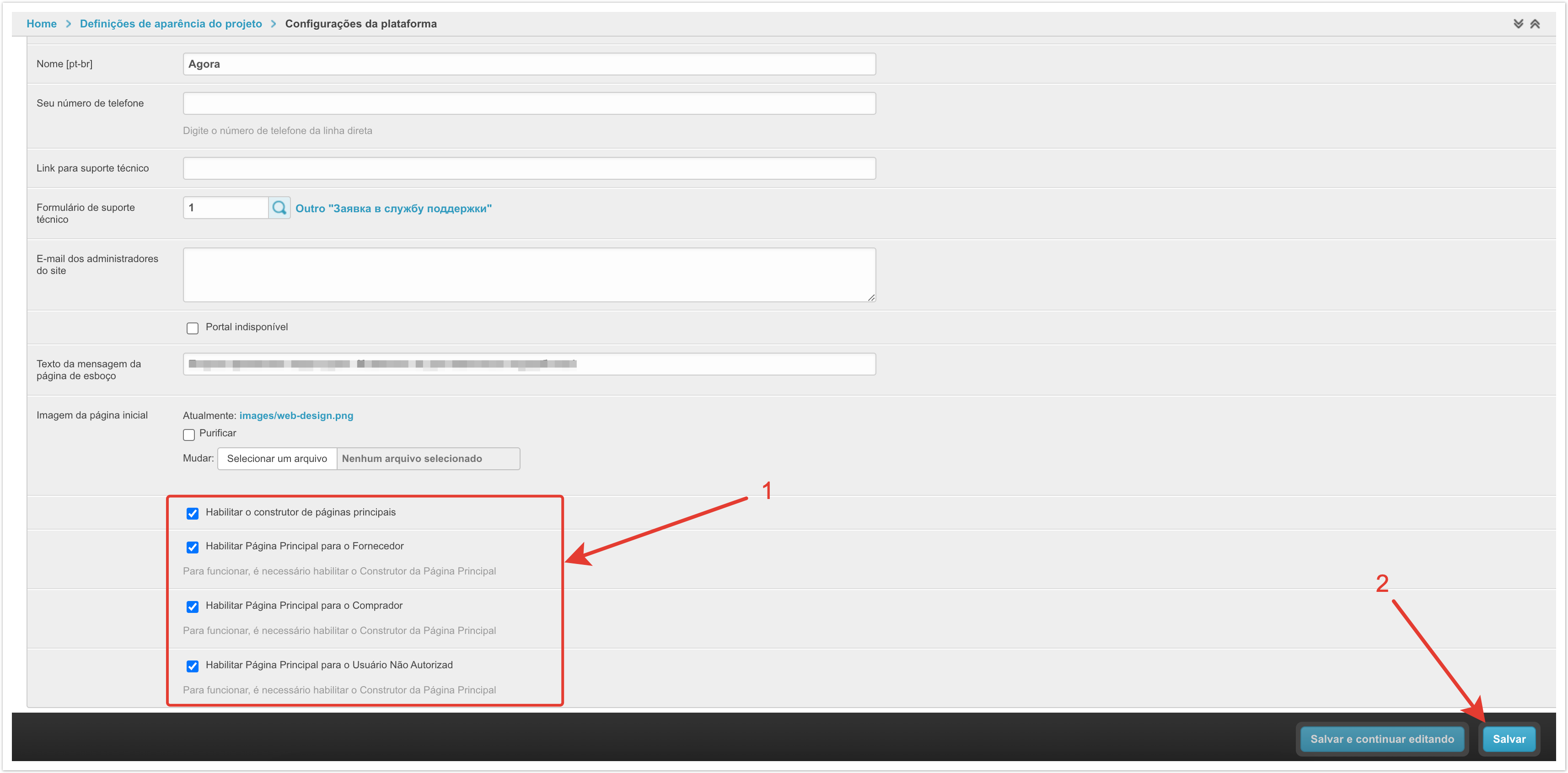Go to Home breadcrumb
This screenshot has height=773, width=1568.
41,24
